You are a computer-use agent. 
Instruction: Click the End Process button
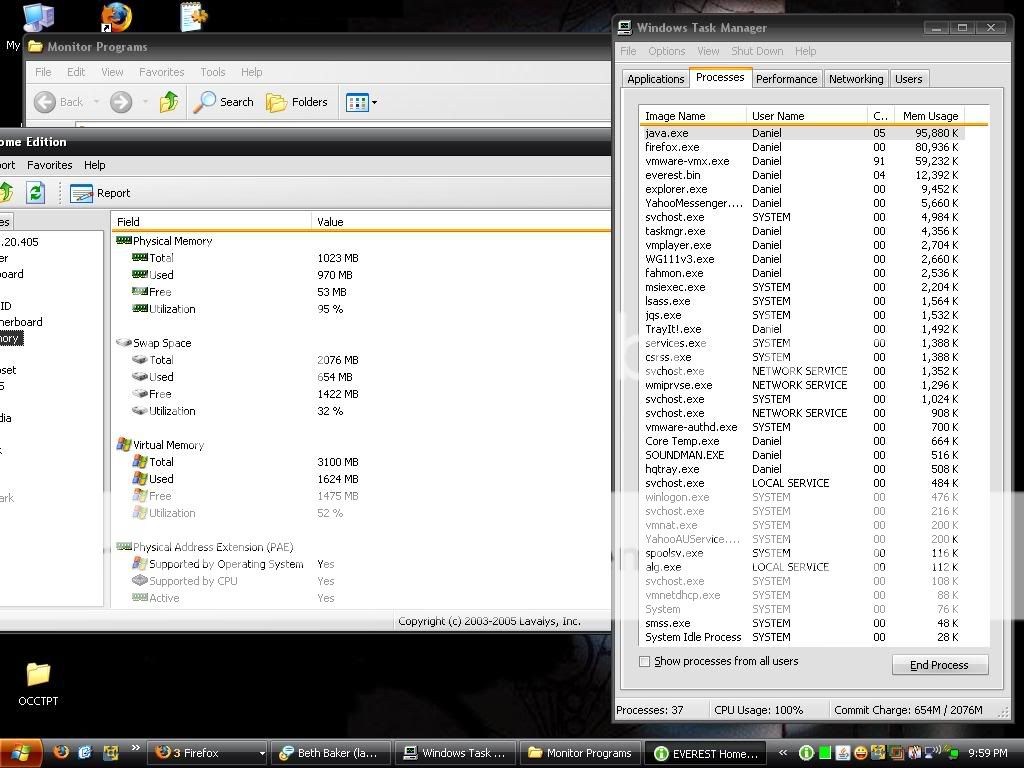pyautogui.click(x=939, y=665)
